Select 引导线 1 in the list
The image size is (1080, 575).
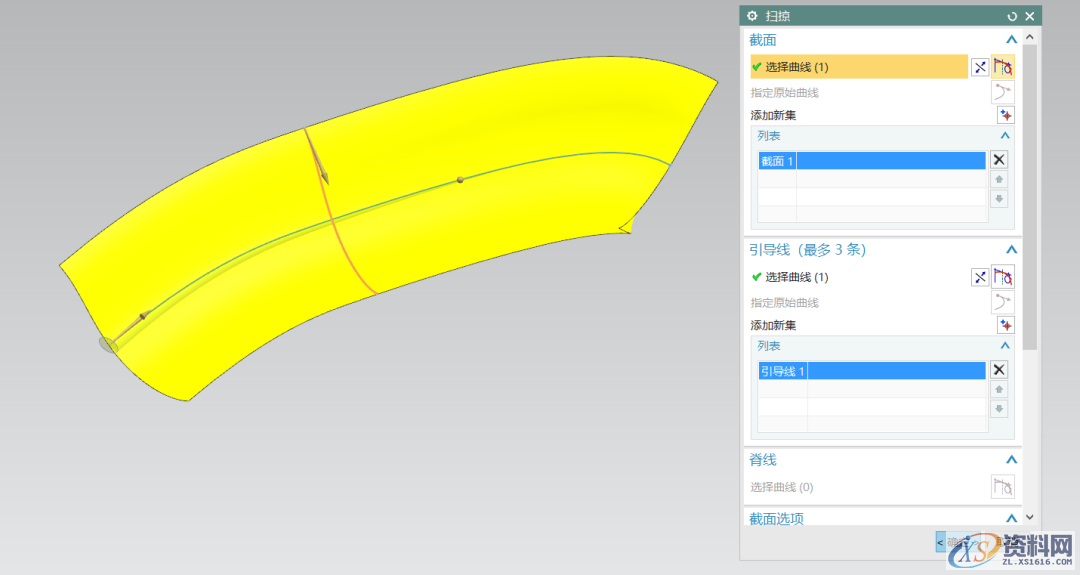pos(870,371)
